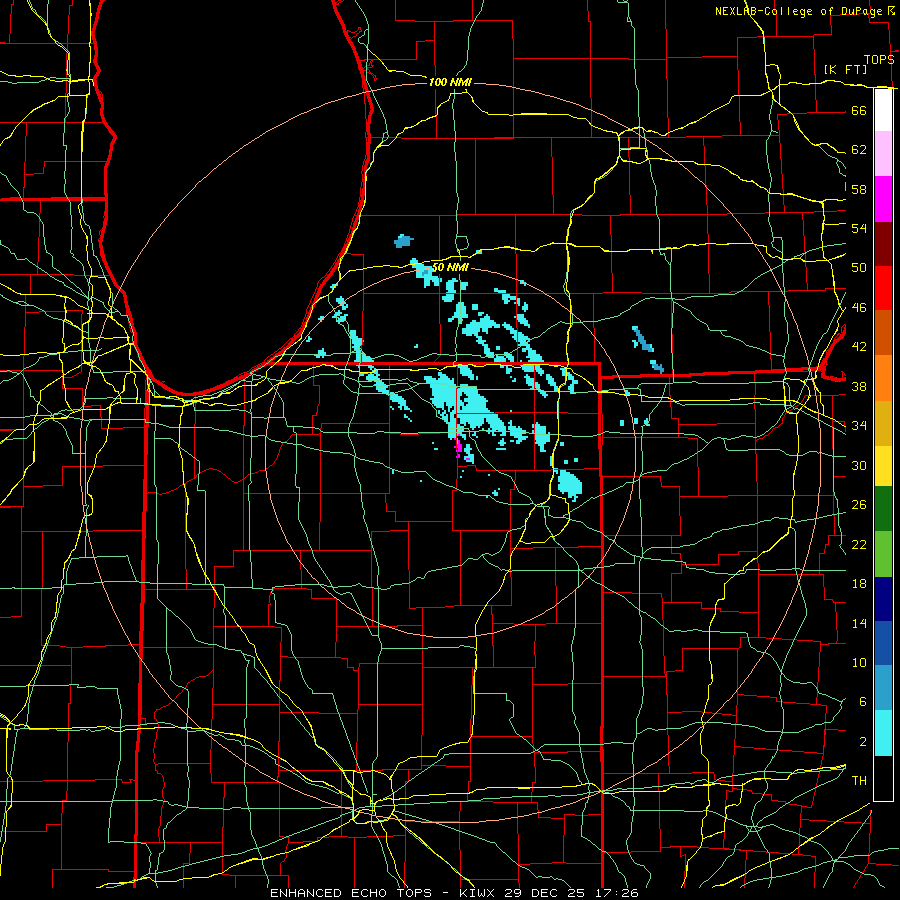Click the KIWX radar site identifier

(x=478, y=893)
